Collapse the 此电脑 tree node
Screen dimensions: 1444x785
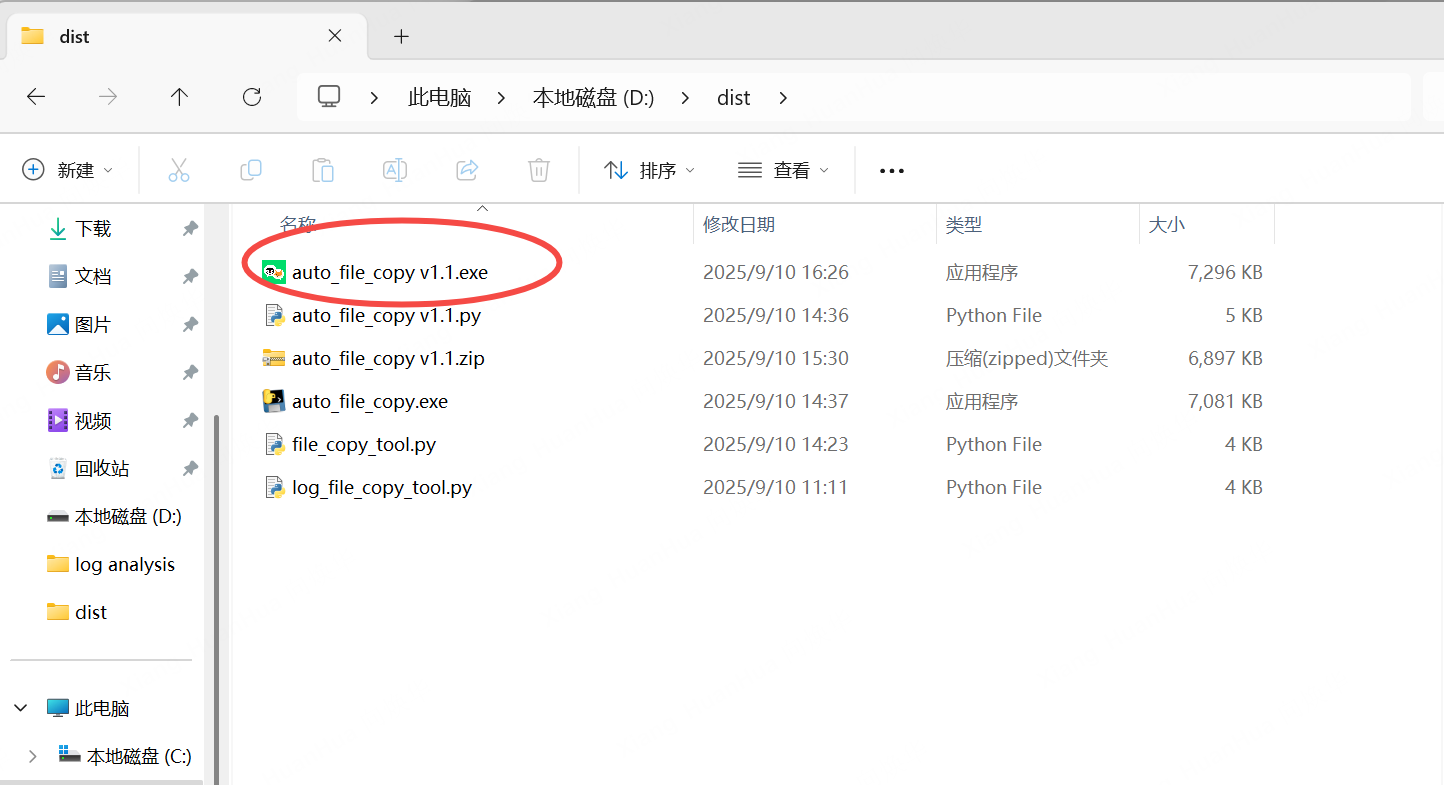[x=20, y=708]
